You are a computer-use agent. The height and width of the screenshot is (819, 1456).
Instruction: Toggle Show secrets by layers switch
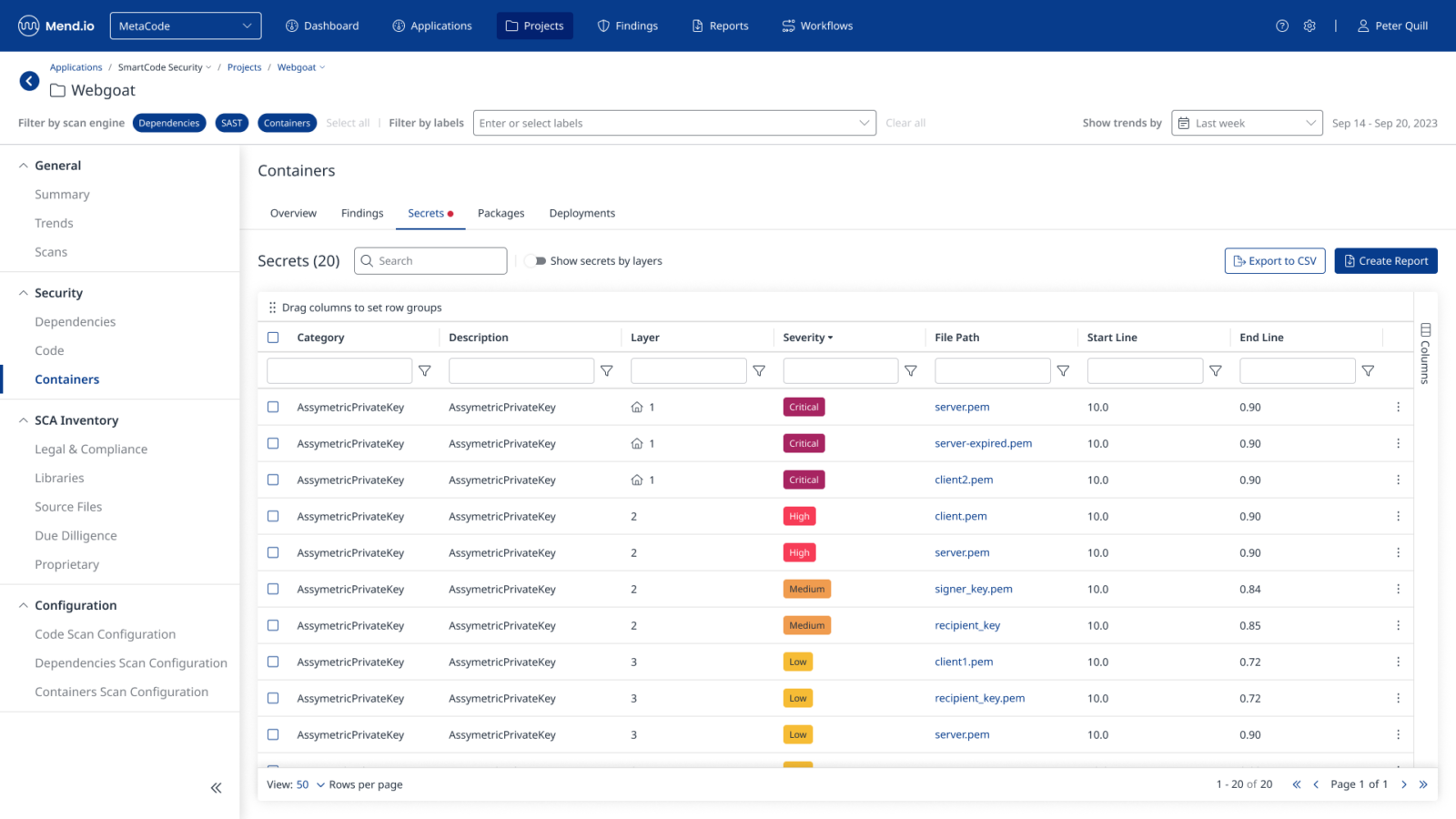pos(535,261)
